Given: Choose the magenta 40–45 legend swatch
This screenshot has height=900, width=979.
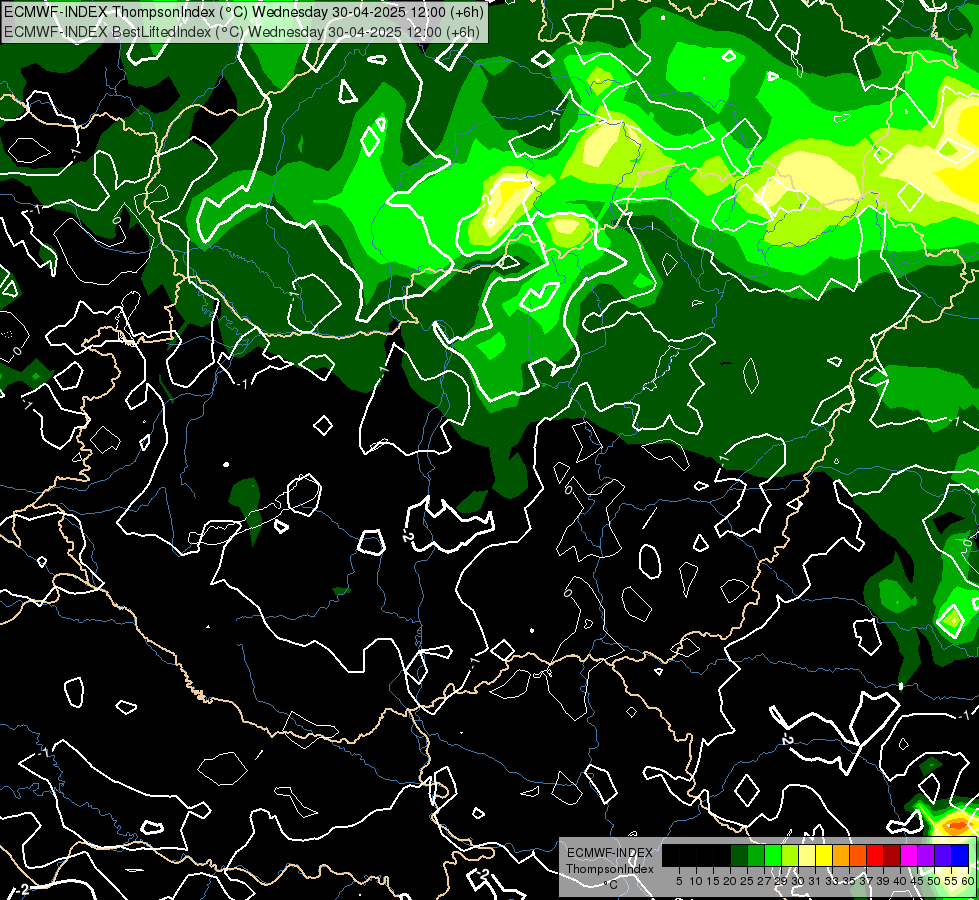Looking at the screenshot, I should 909,855.
